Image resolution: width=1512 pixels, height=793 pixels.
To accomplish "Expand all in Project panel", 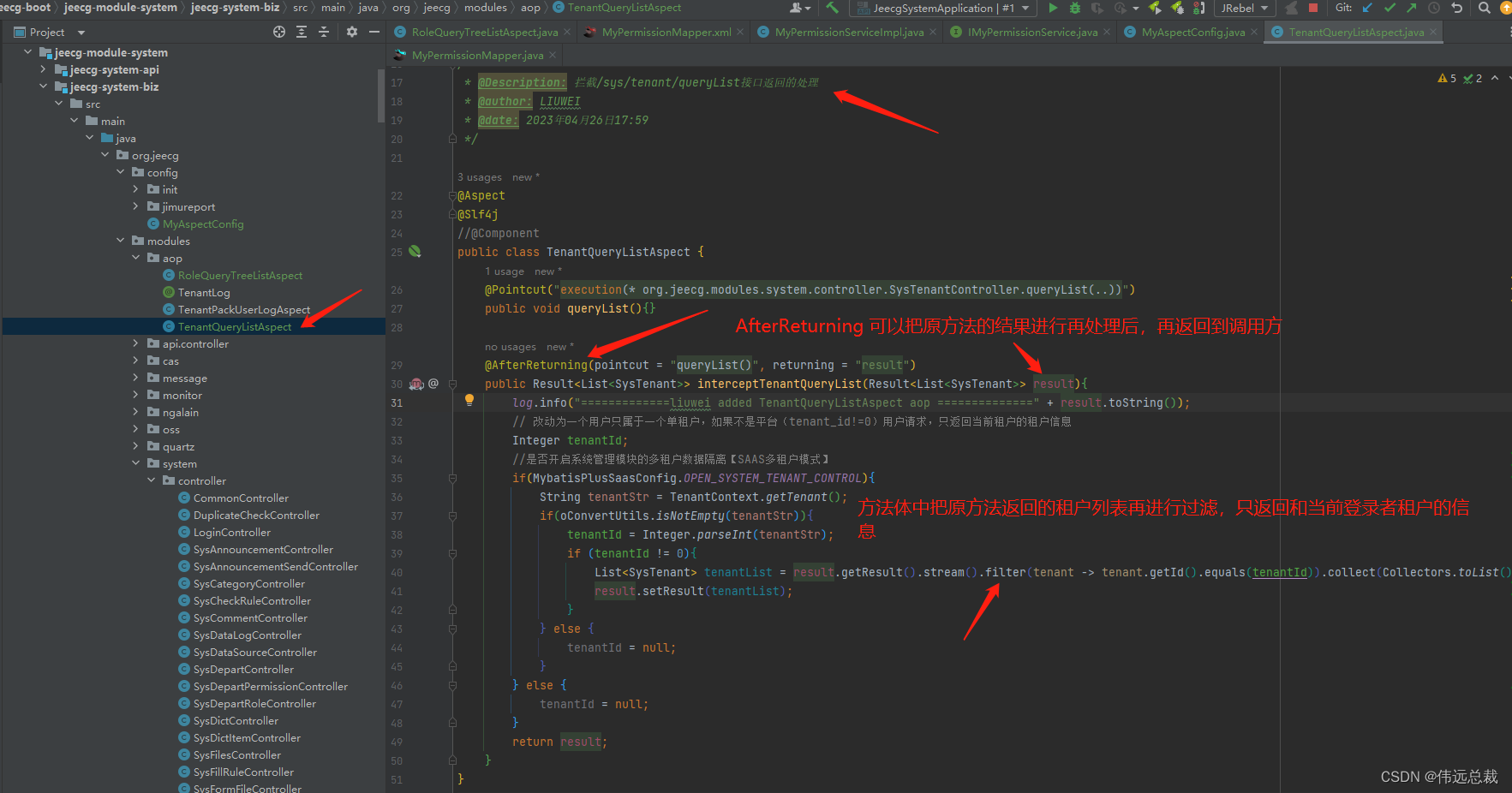I will [x=302, y=32].
